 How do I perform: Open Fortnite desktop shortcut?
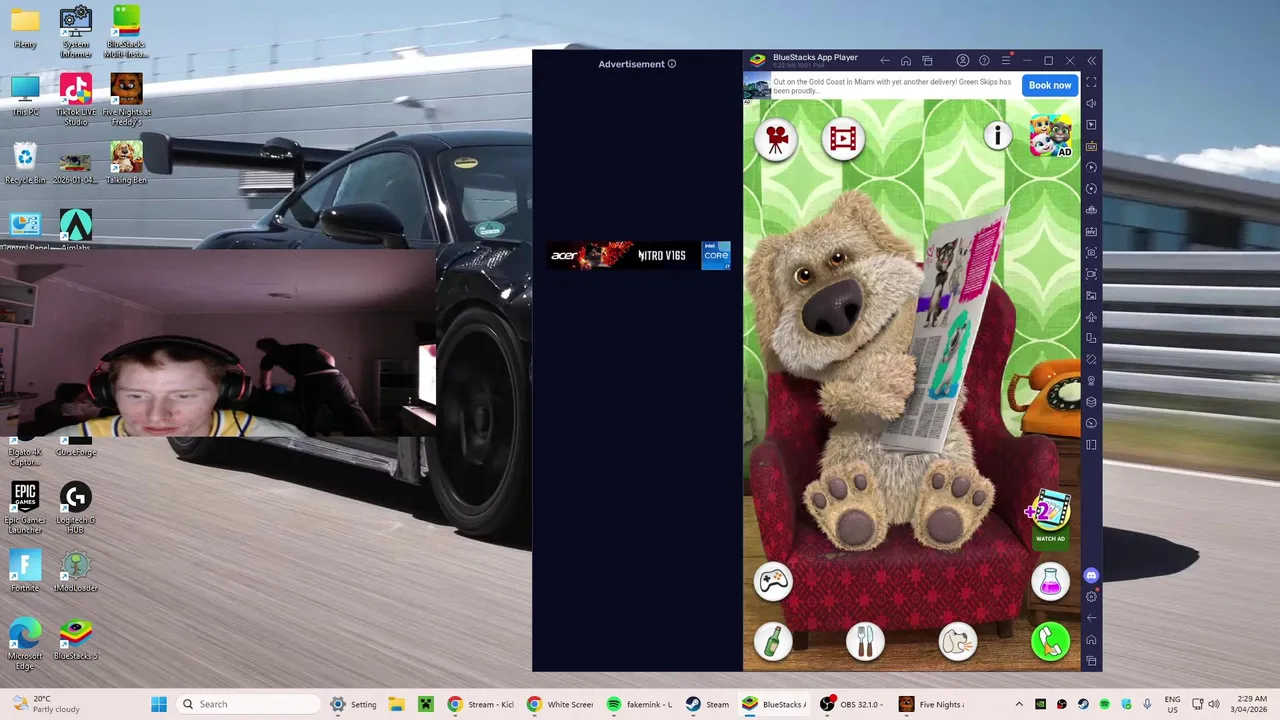(x=25, y=571)
